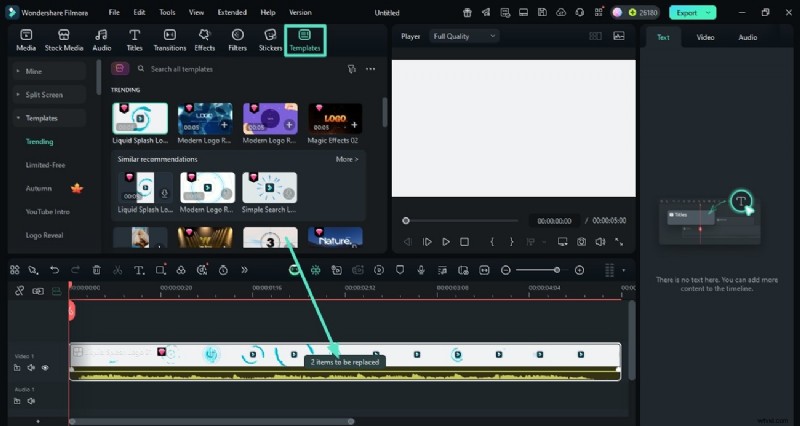This screenshot has width=800, height=426.
Task: Show more timeline tools via double chevron
Action: pyautogui.click(x=244, y=270)
